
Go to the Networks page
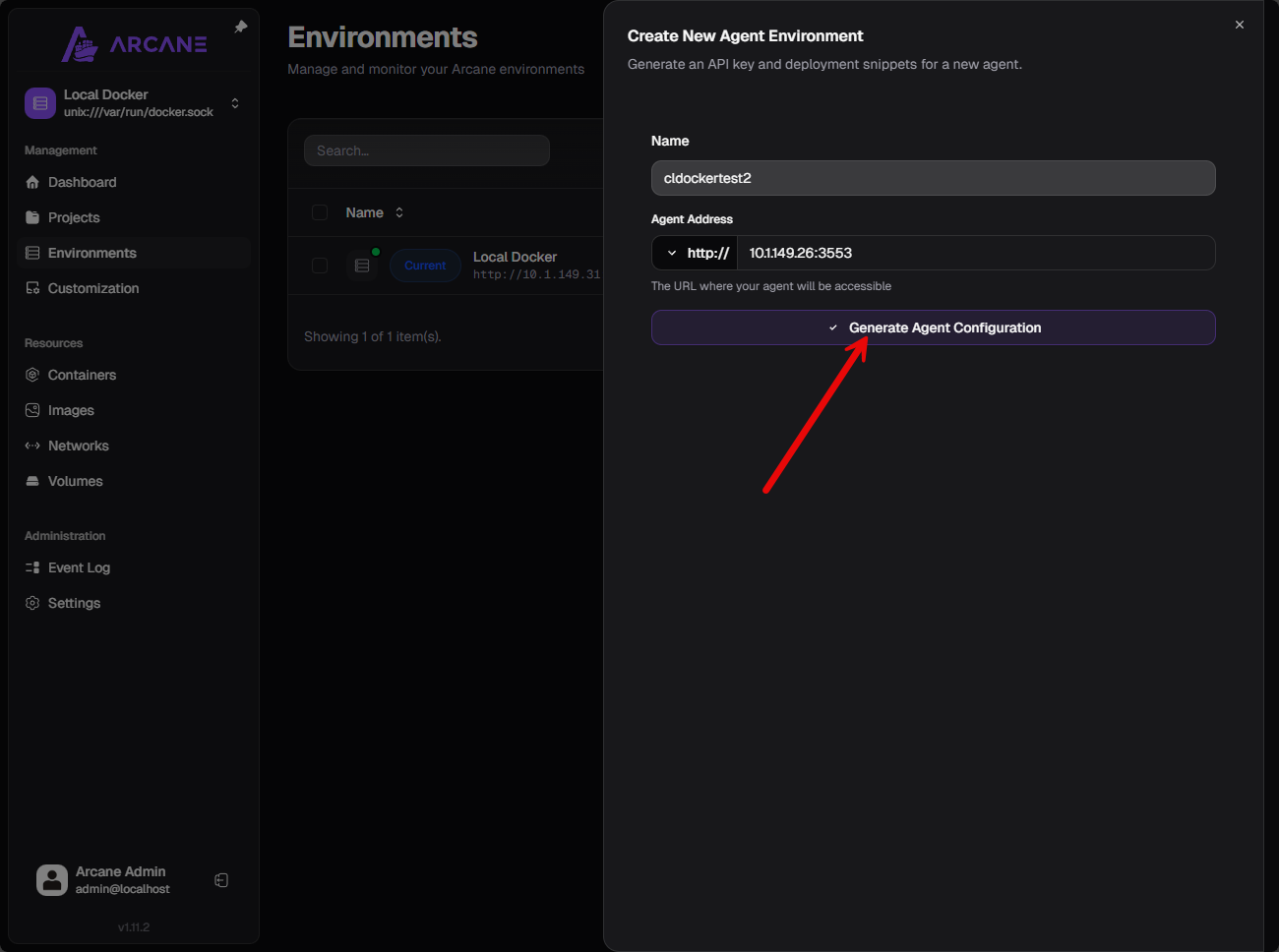78,446
